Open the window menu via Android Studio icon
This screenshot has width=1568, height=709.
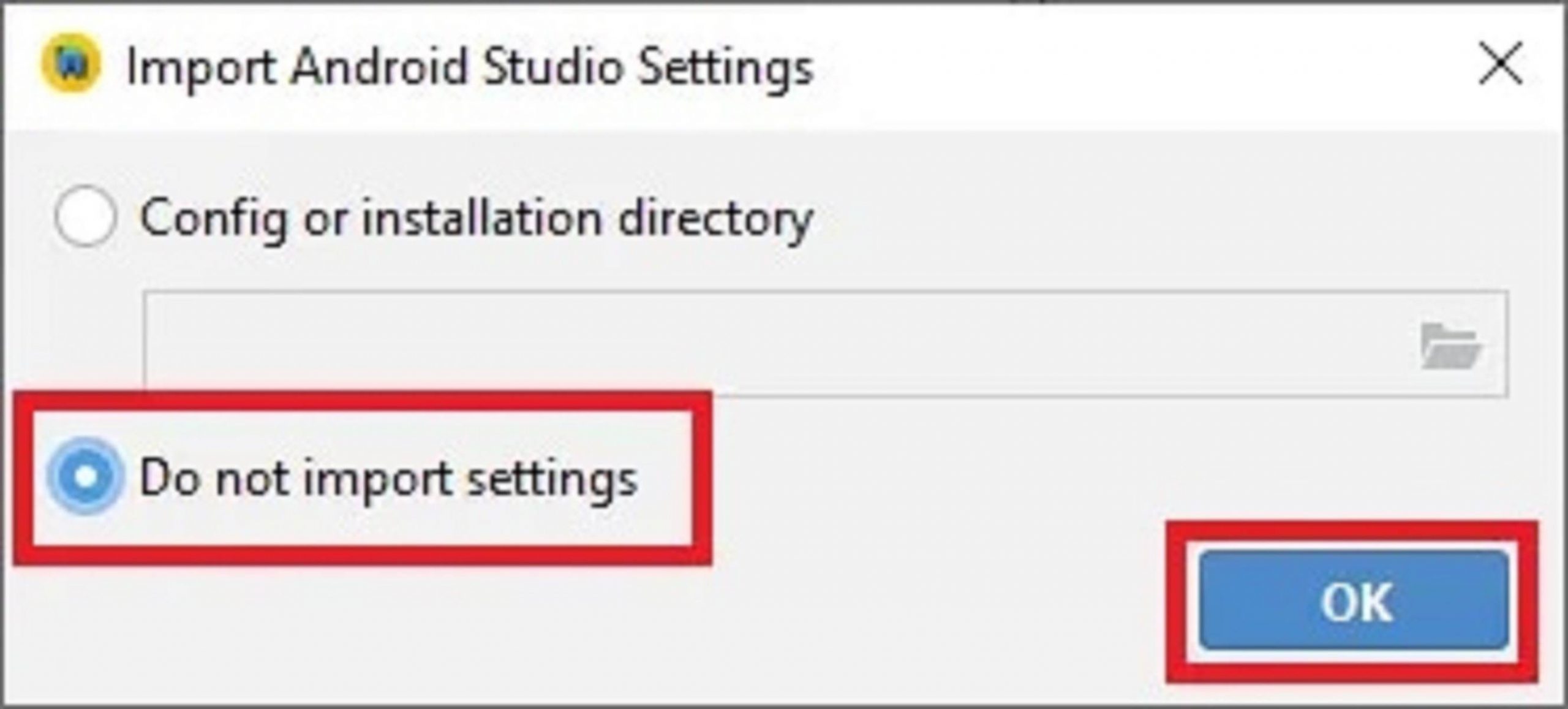tap(70, 64)
